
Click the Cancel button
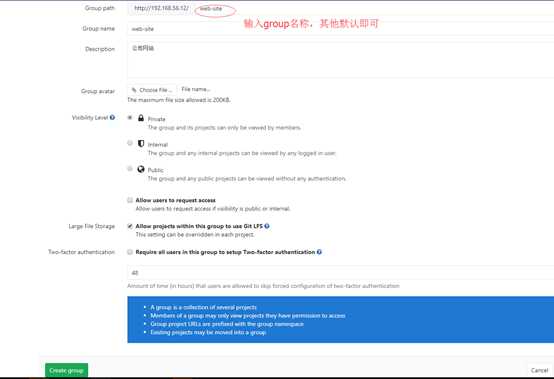(540, 370)
